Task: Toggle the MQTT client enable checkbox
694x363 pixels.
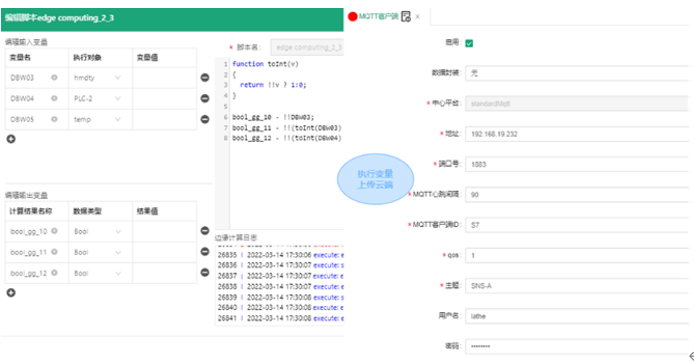Action: point(469,43)
